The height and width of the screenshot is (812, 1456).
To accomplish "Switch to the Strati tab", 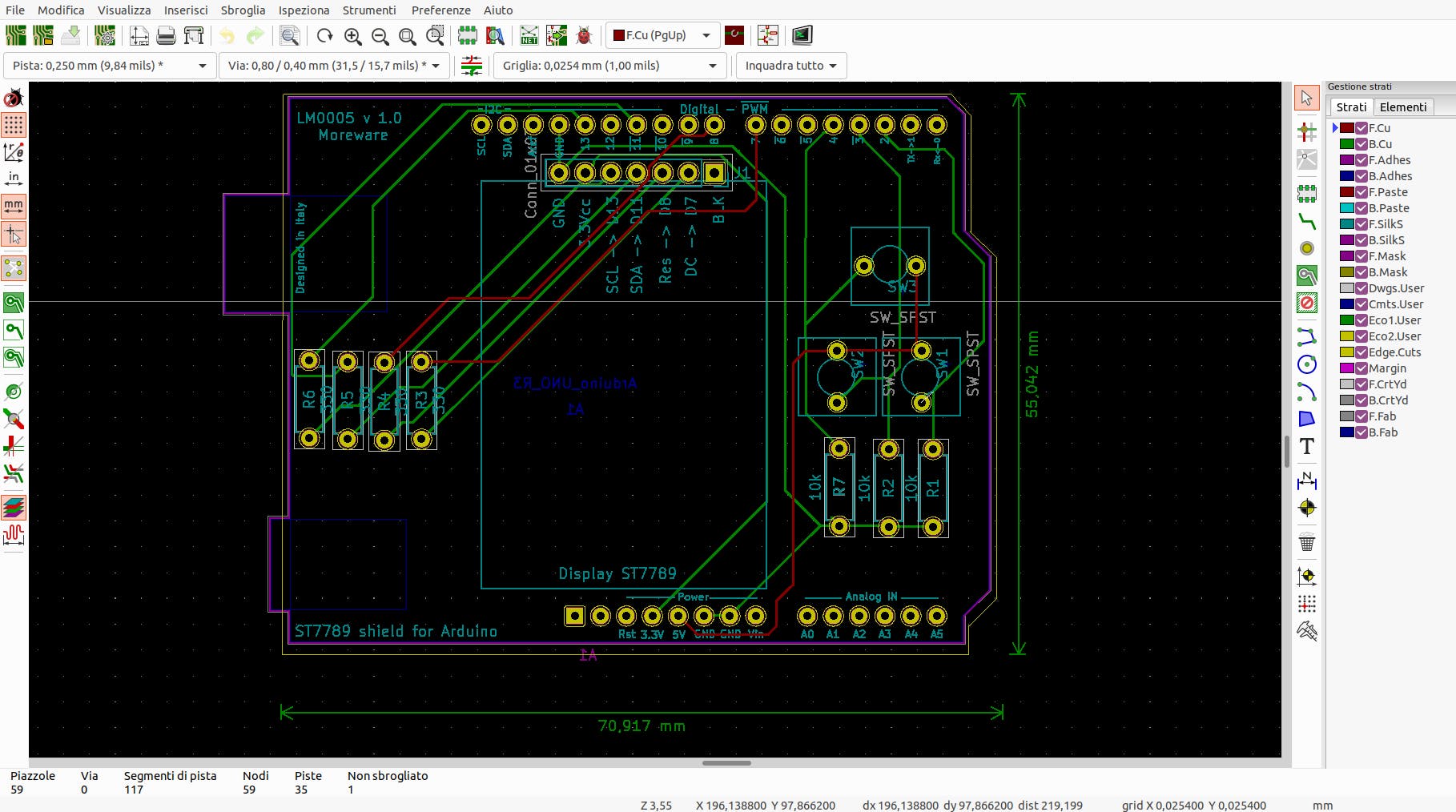I will click(x=1351, y=107).
